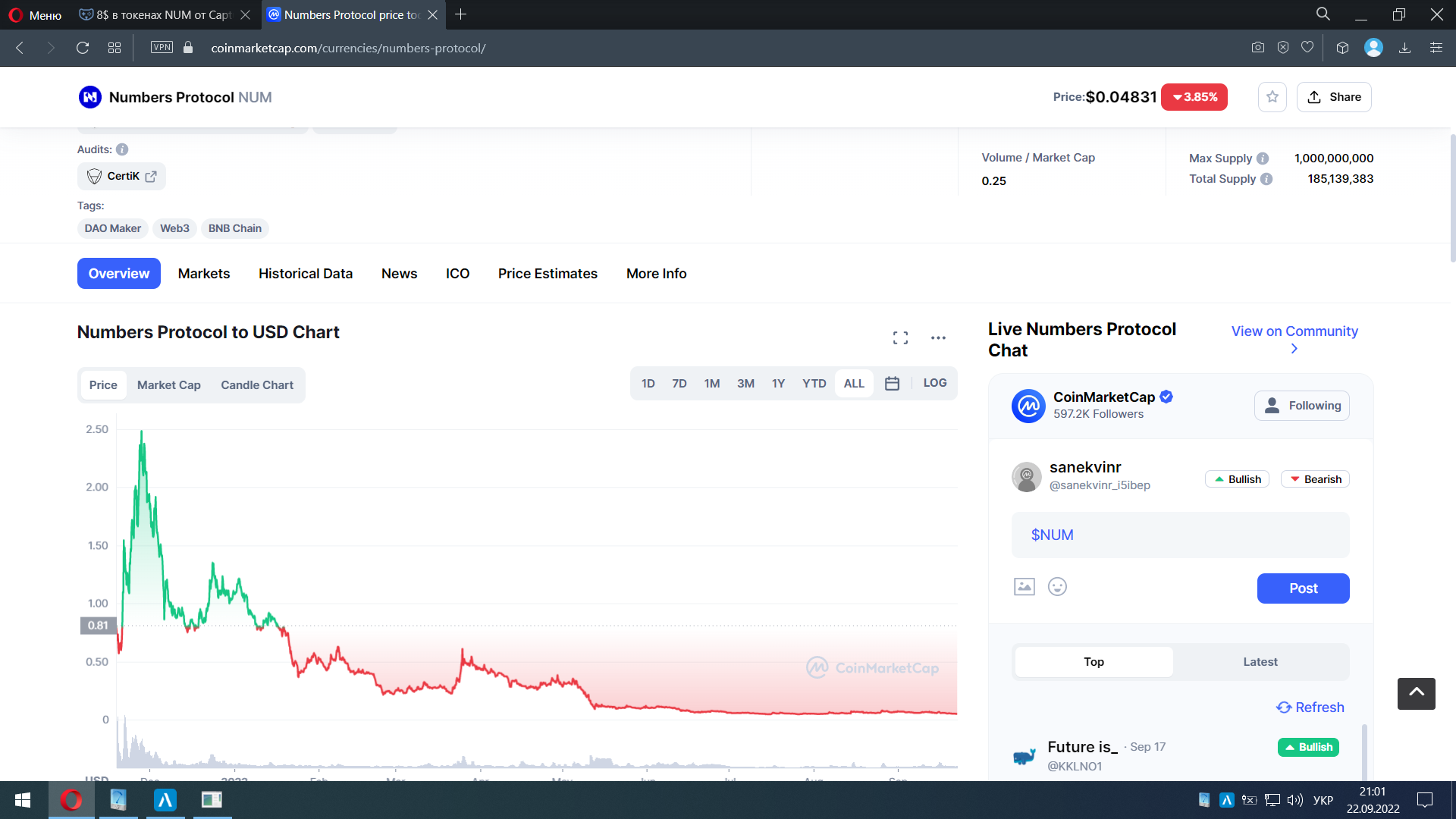Toggle the VPN badge in address bar
Viewport: 1456px width, 819px height.
(x=162, y=47)
